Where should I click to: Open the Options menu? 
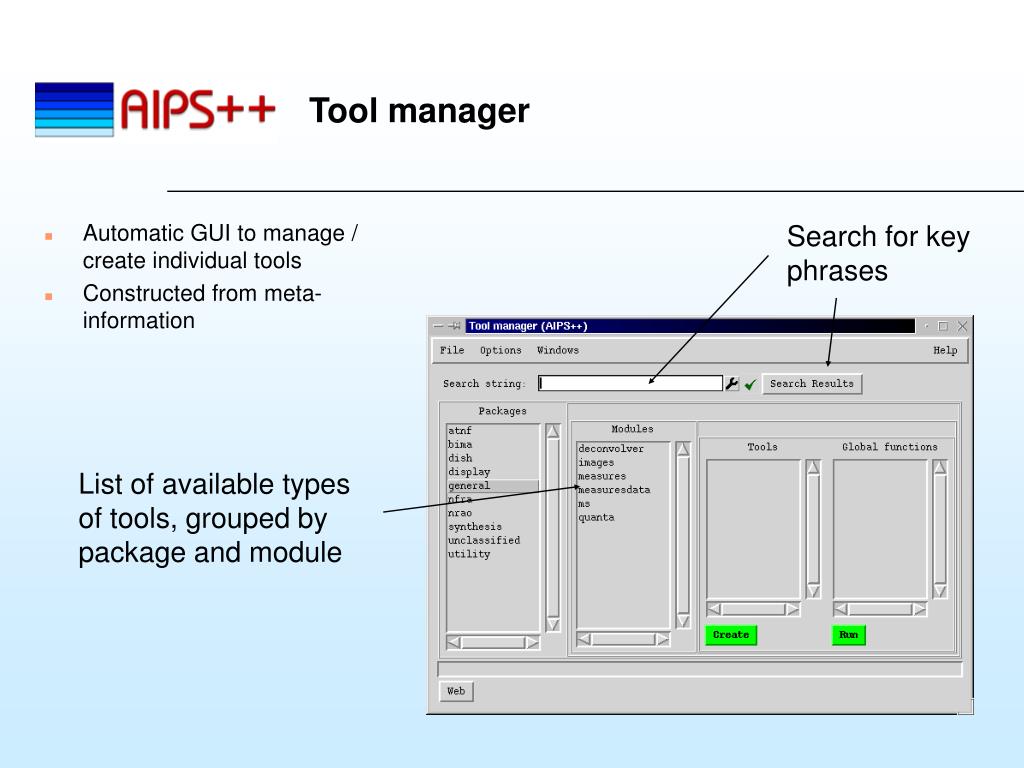point(501,351)
